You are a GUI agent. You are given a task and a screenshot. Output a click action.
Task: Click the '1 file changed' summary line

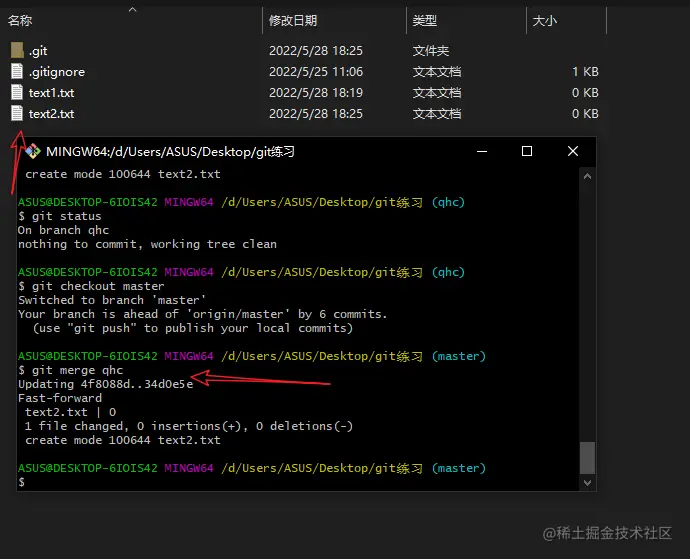pyautogui.click(x=189, y=426)
